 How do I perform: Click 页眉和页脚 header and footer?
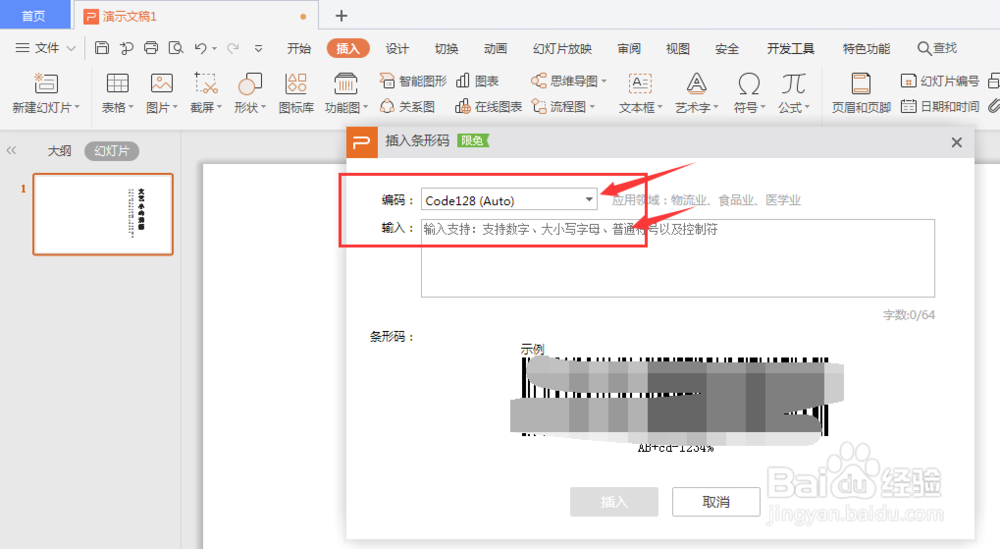pos(861,93)
